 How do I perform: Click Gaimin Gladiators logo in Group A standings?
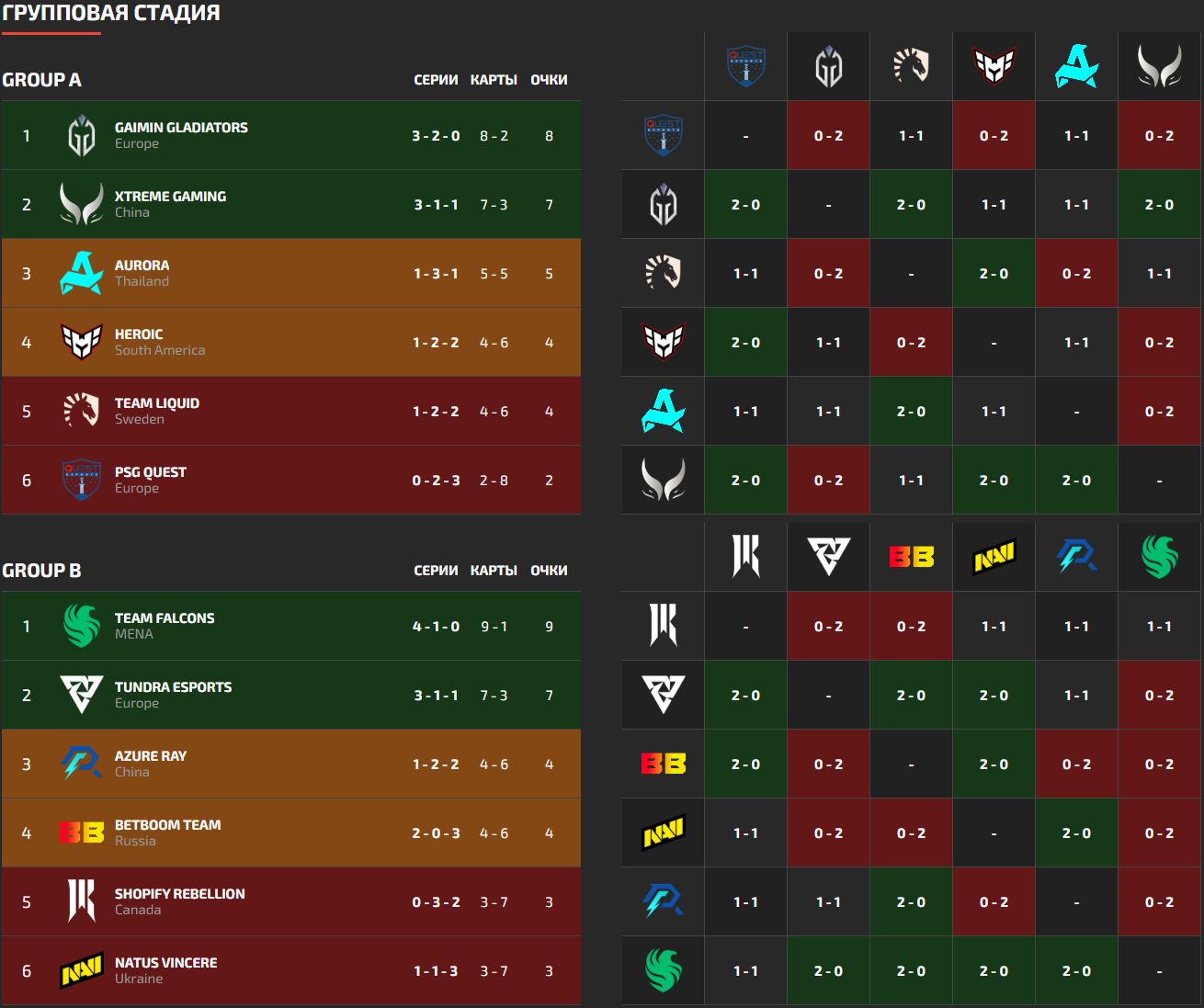(x=82, y=136)
